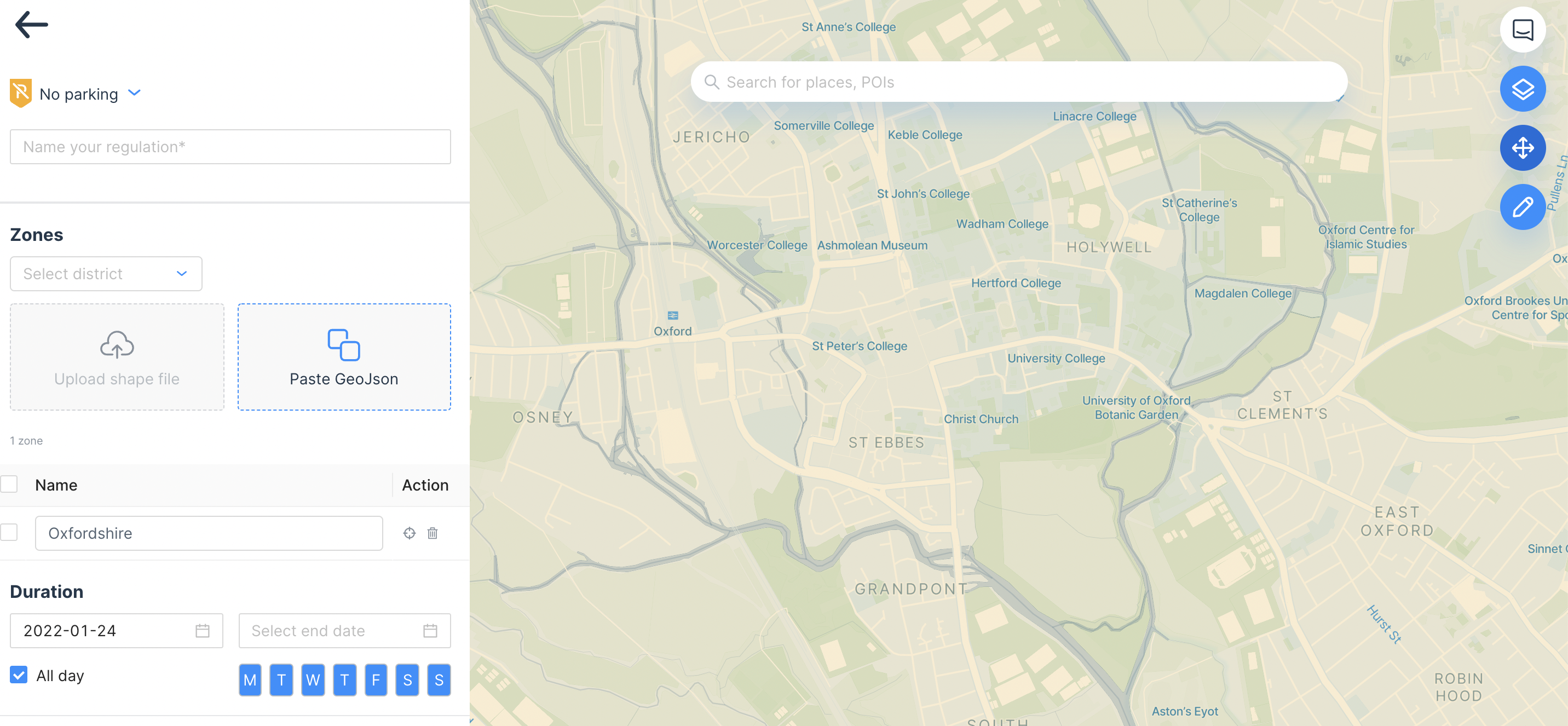Toggle the Monday day button
1568x726 pixels.
pyautogui.click(x=250, y=680)
